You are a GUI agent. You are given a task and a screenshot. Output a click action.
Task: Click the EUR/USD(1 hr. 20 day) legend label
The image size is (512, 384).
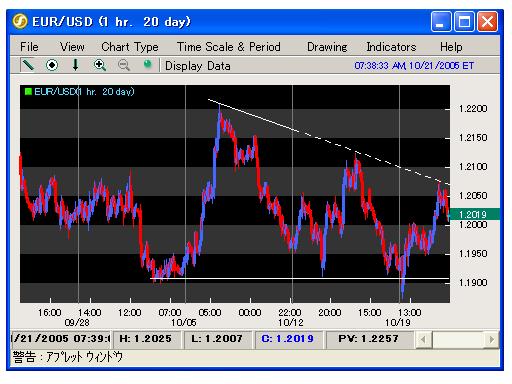84,92
